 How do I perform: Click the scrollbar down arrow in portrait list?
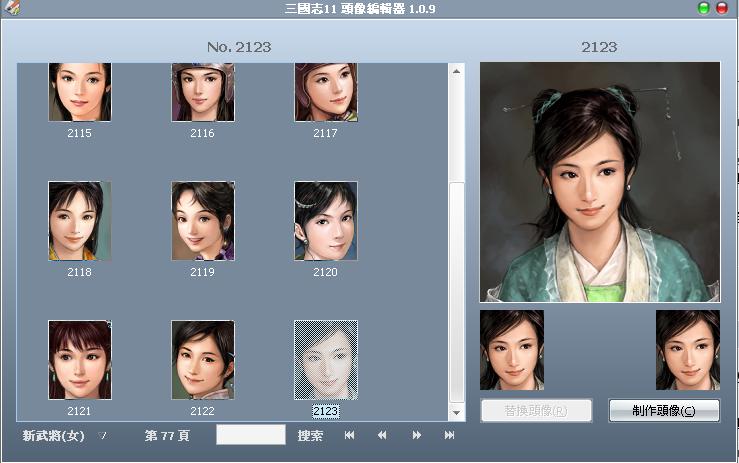click(x=456, y=413)
